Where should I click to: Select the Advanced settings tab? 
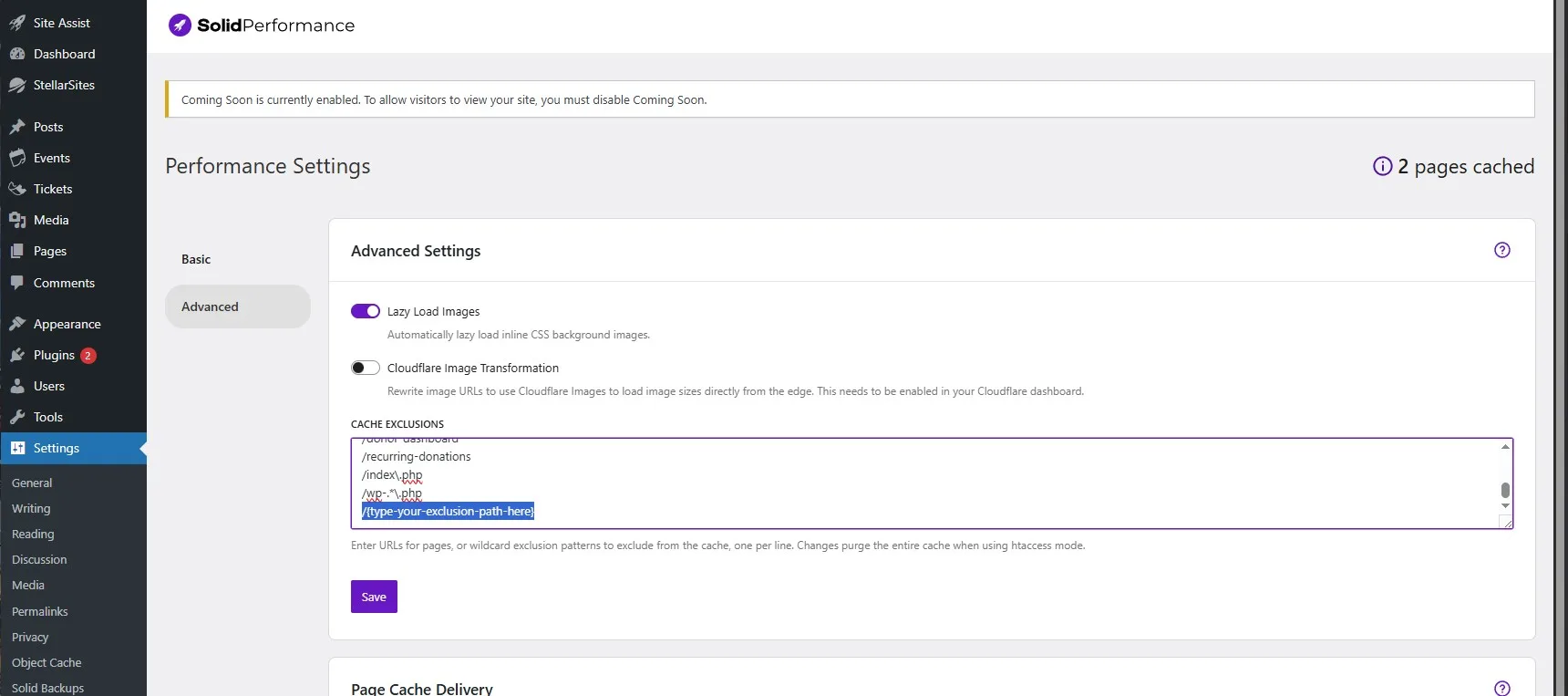(238, 306)
